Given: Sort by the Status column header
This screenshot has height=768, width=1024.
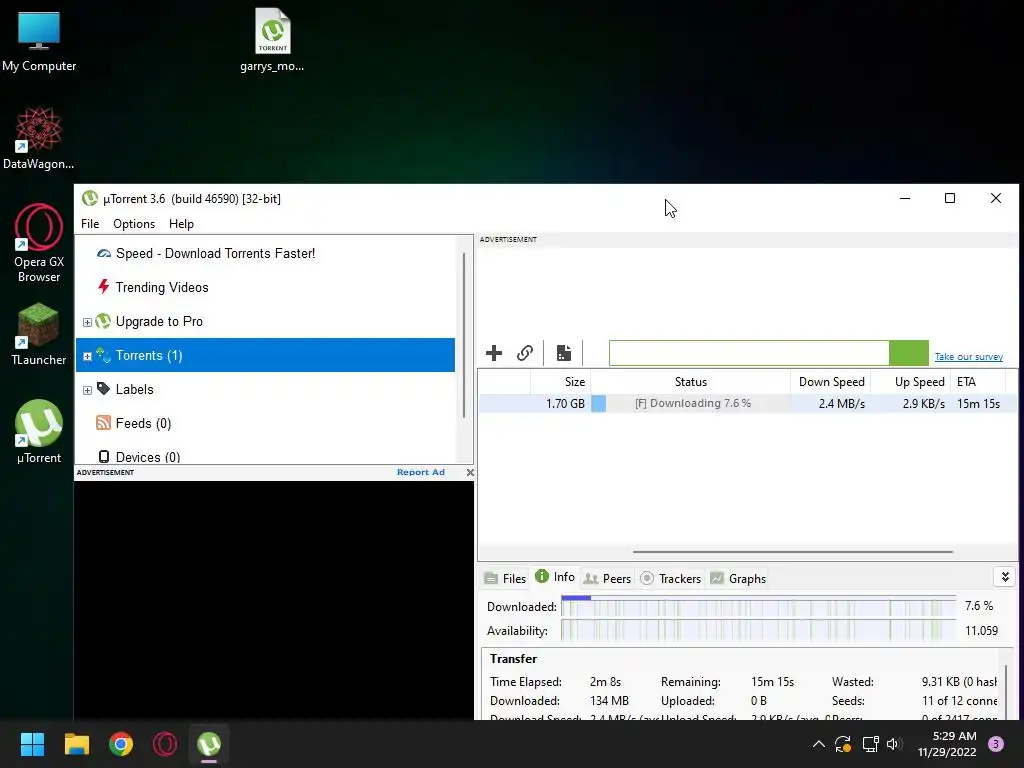Looking at the screenshot, I should (x=690, y=382).
